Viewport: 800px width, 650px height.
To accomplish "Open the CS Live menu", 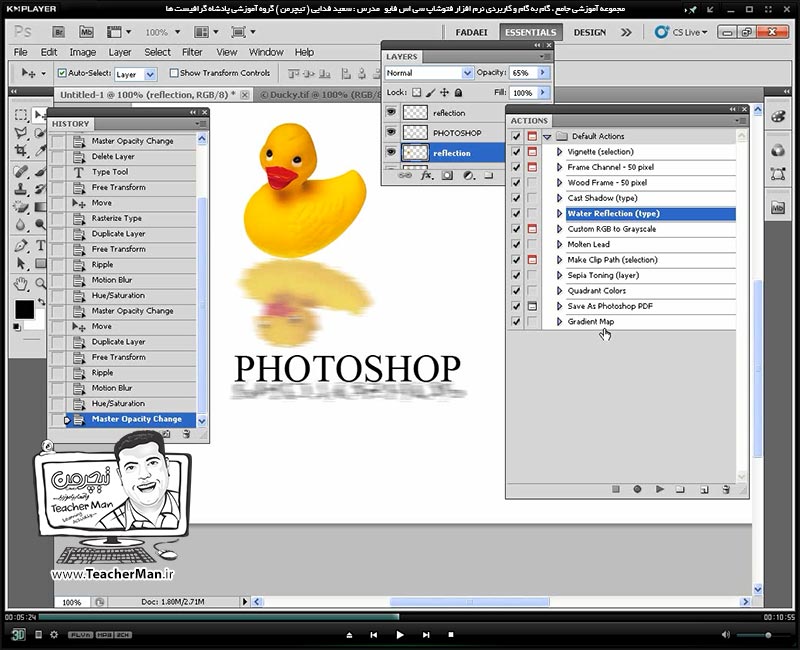I will [682, 32].
